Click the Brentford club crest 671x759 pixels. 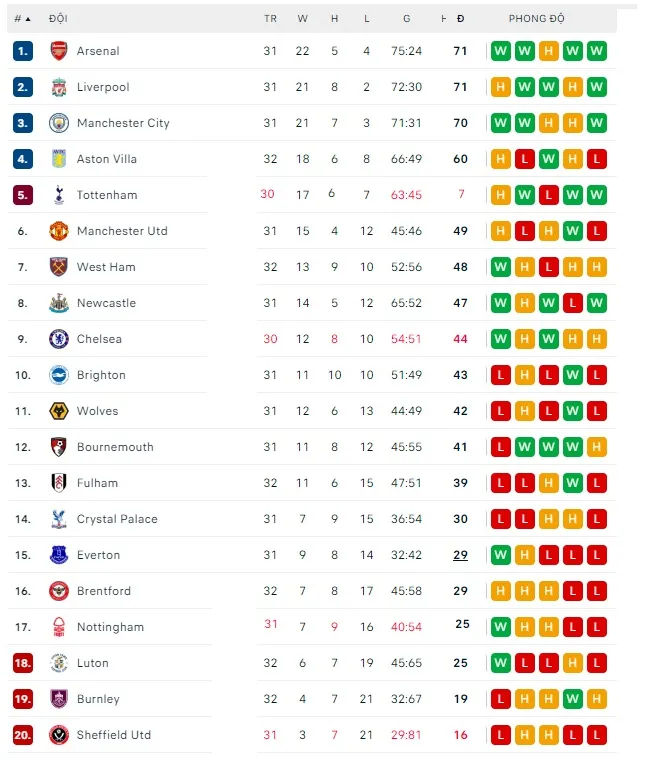[58, 591]
